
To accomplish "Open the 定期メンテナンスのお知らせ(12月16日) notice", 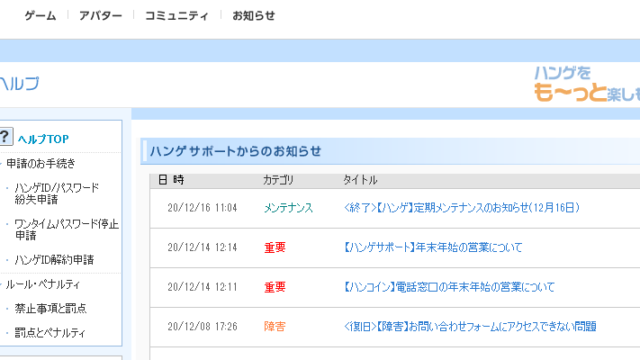I will [462, 208].
